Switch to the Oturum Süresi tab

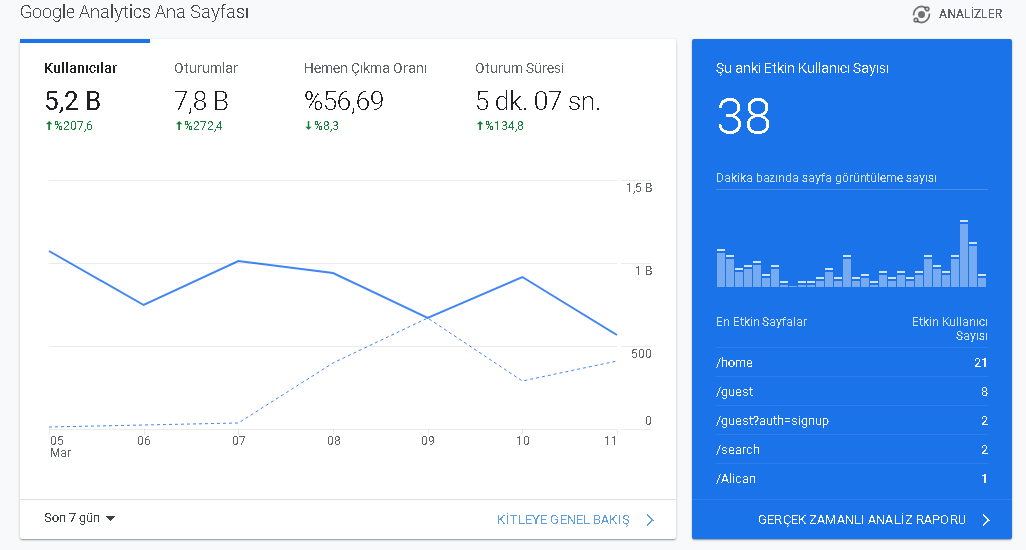(x=538, y=98)
